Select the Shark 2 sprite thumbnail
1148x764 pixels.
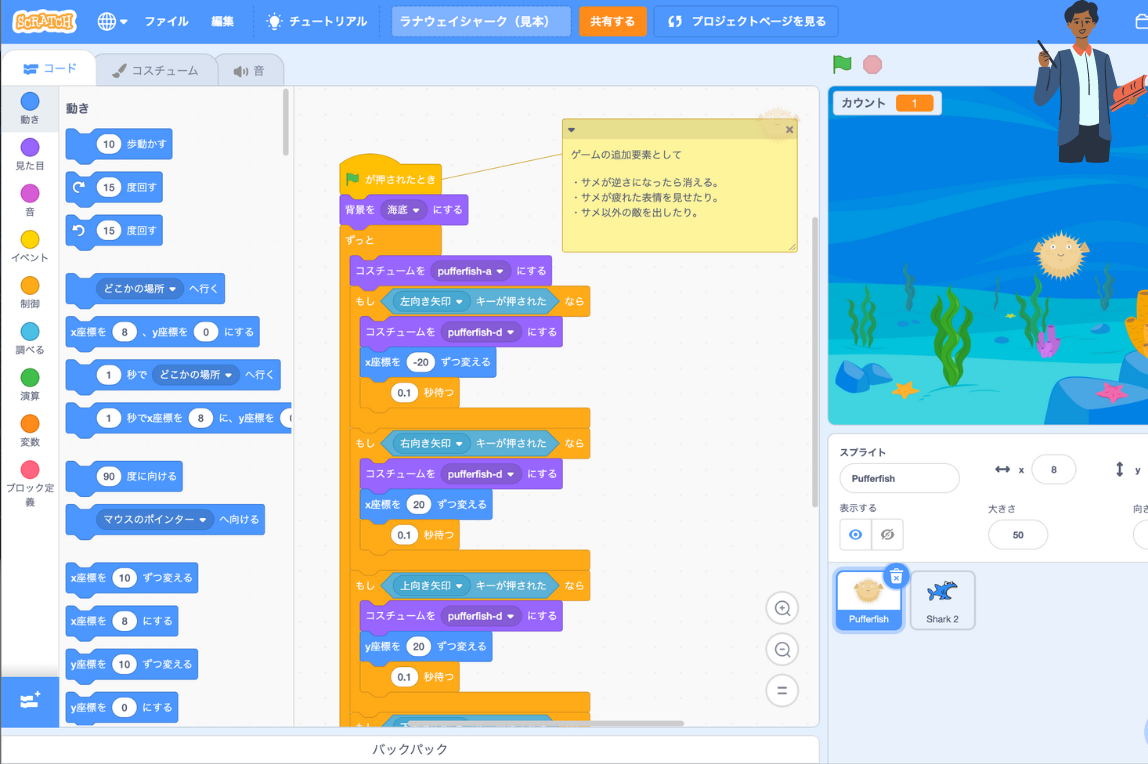[x=942, y=600]
